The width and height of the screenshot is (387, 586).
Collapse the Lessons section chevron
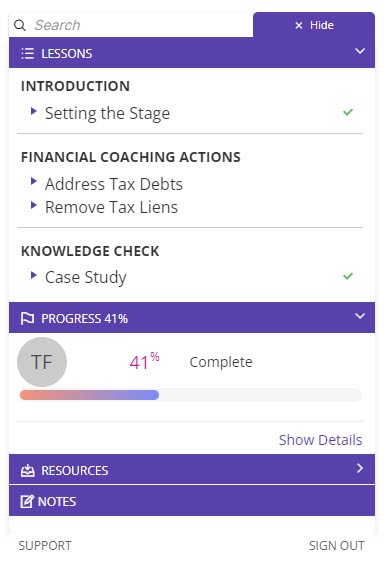click(x=360, y=51)
